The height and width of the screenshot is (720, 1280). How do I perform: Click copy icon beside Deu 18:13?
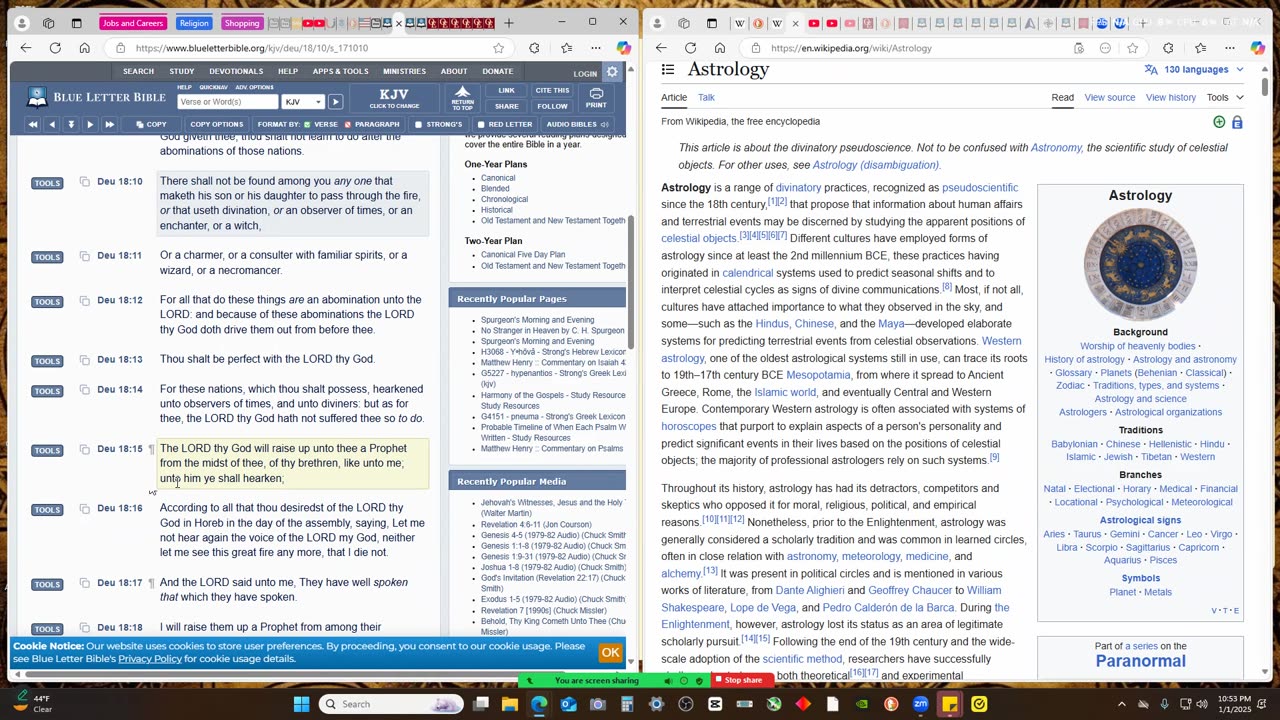tap(84, 359)
